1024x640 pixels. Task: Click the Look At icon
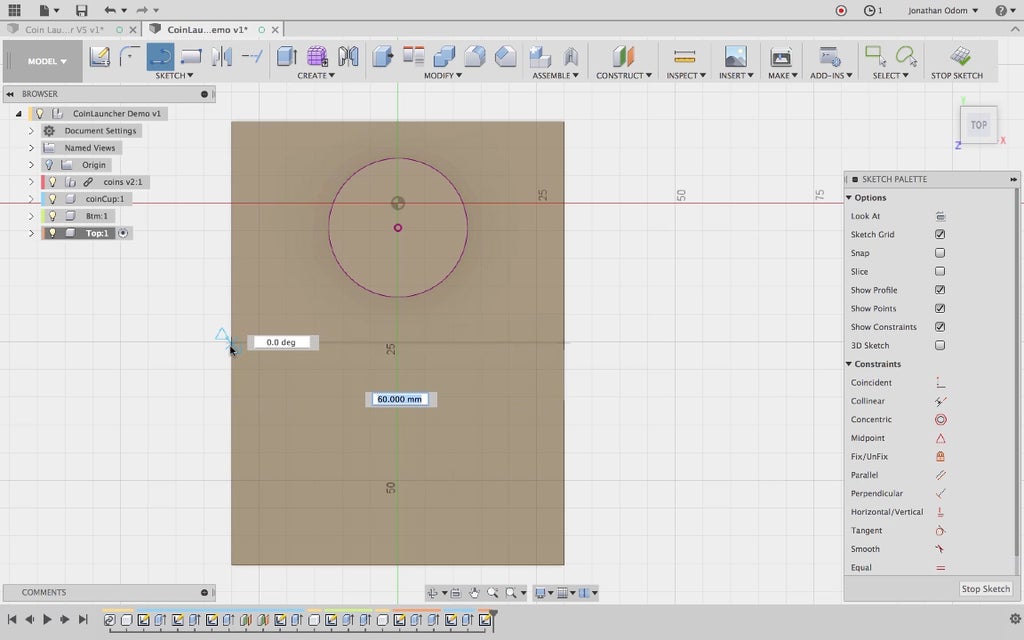pos(940,216)
